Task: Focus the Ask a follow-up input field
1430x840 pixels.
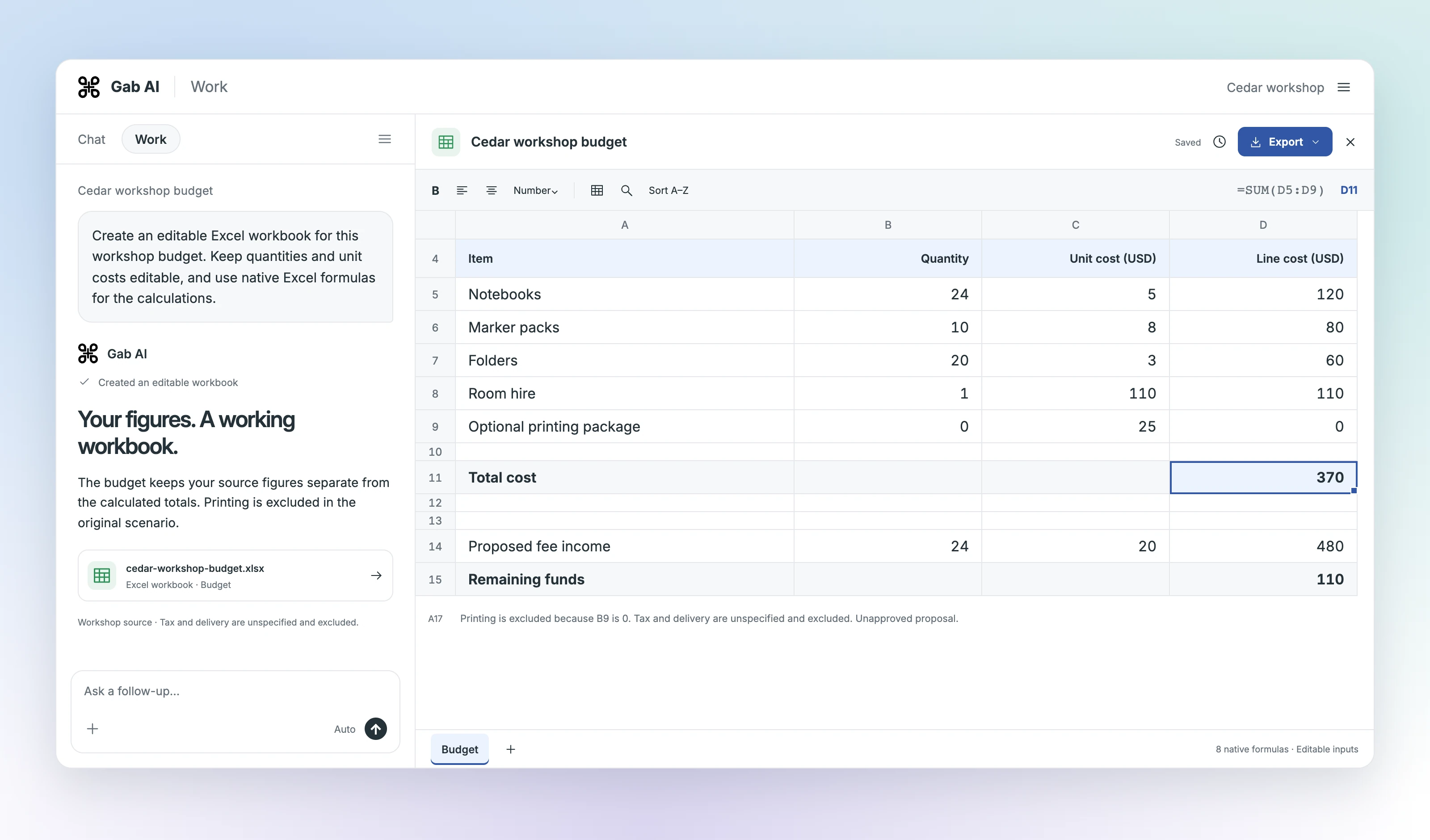Action: [235, 691]
